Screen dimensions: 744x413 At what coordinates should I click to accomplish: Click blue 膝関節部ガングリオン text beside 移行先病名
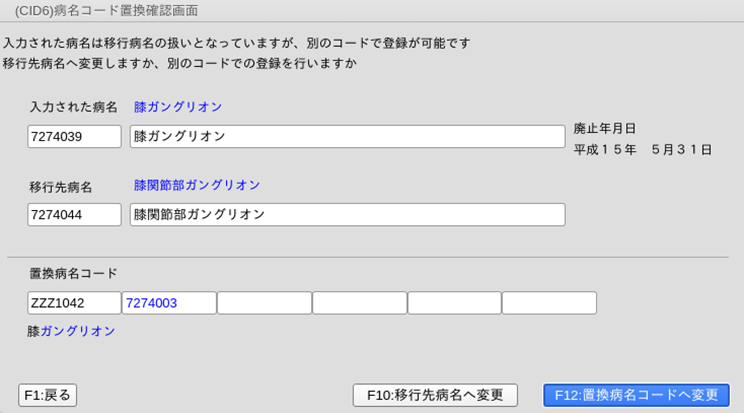[x=197, y=185]
